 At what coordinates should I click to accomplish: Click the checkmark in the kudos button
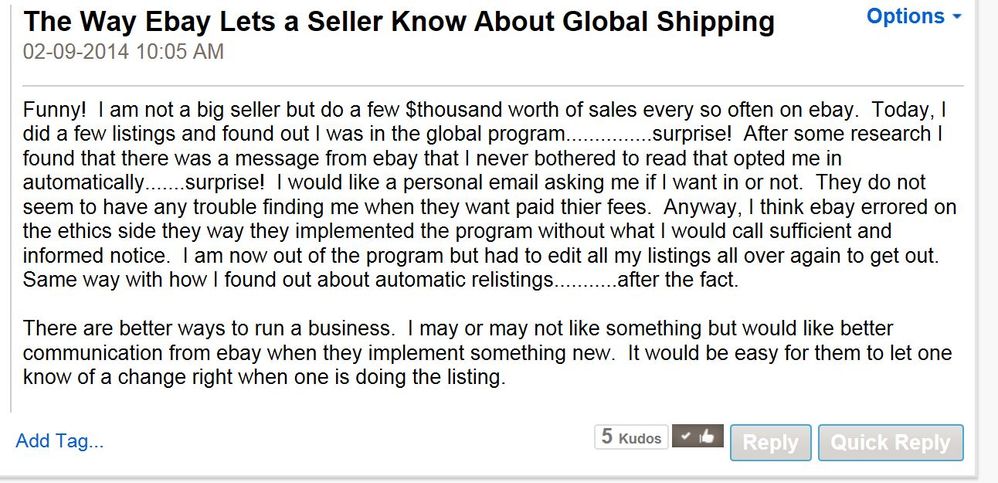685,437
